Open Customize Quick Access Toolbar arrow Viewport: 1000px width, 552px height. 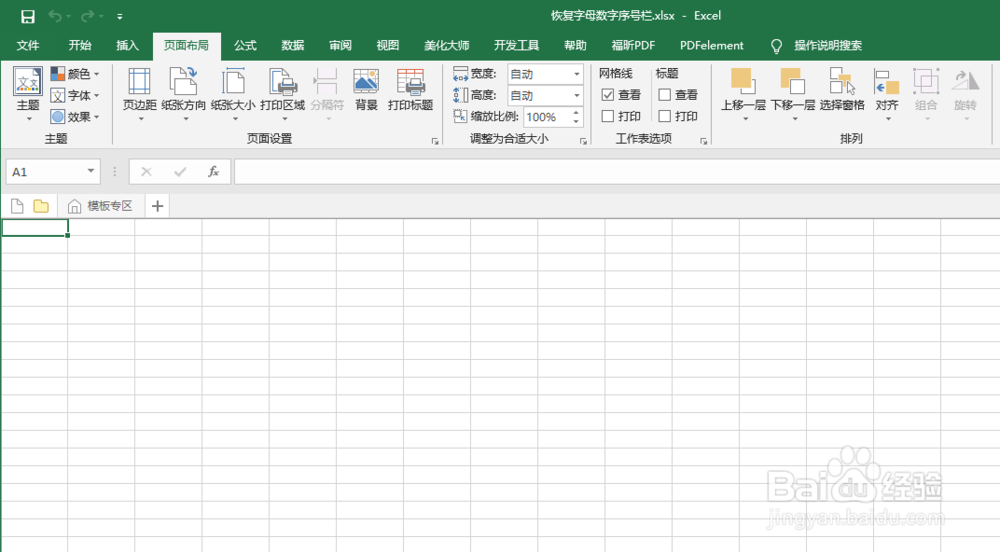click(x=120, y=17)
